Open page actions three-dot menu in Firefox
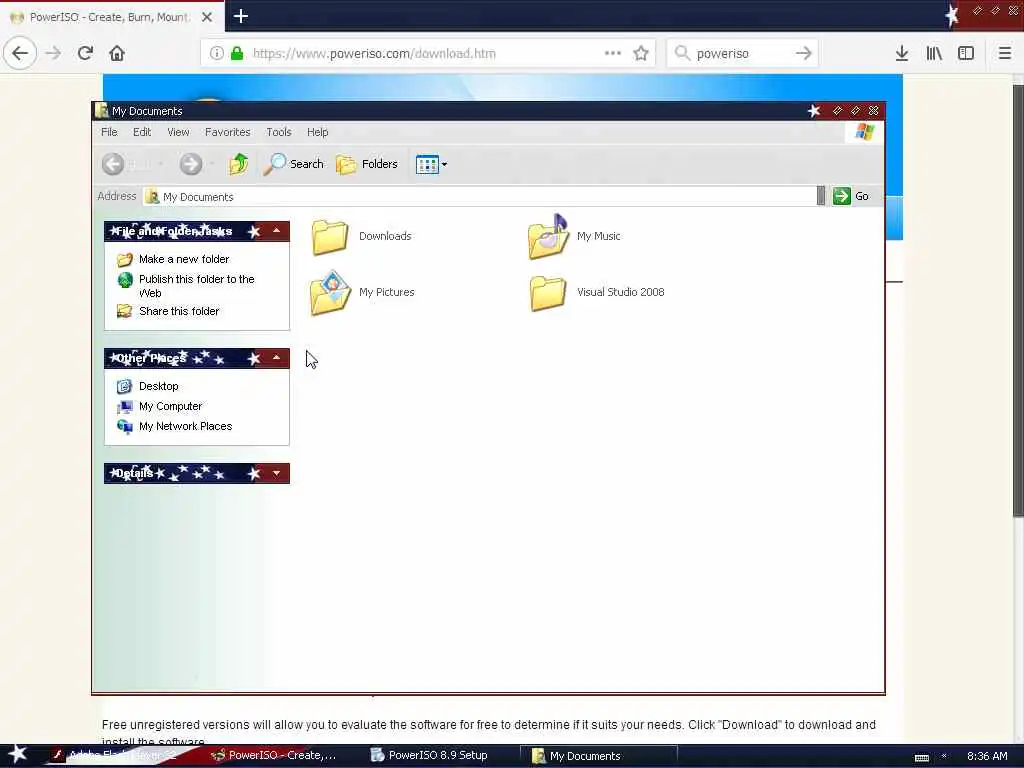Viewport: 1024px width, 768px height. (613, 54)
